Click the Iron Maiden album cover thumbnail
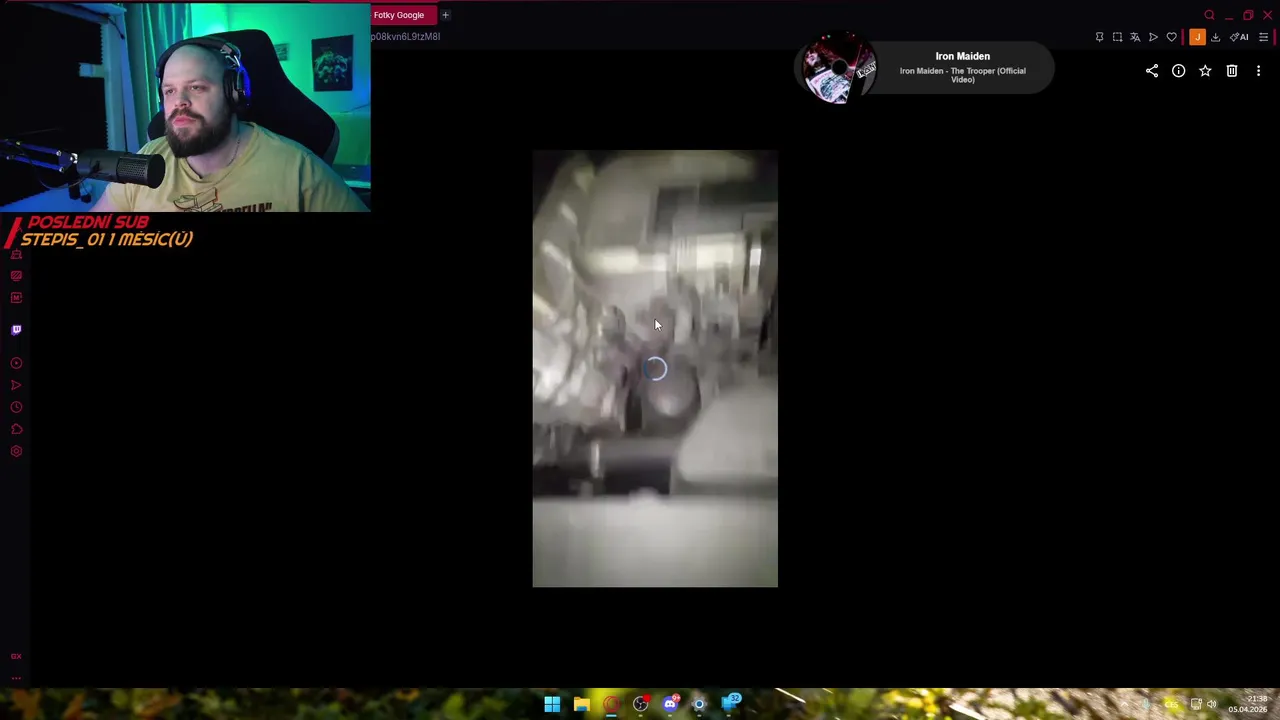Image resolution: width=1280 pixels, height=720 pixels. click(838, 69)
